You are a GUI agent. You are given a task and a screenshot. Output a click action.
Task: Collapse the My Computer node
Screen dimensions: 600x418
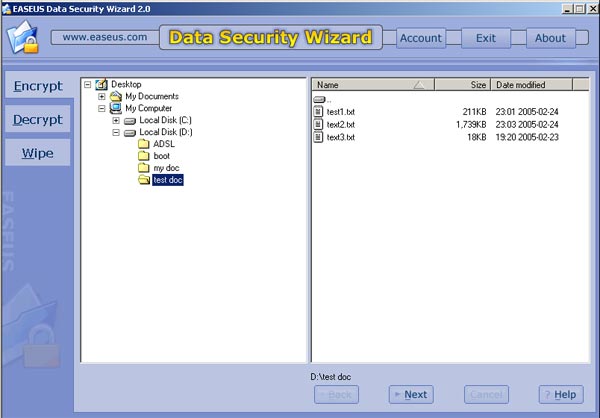click(x=101, y=108)
